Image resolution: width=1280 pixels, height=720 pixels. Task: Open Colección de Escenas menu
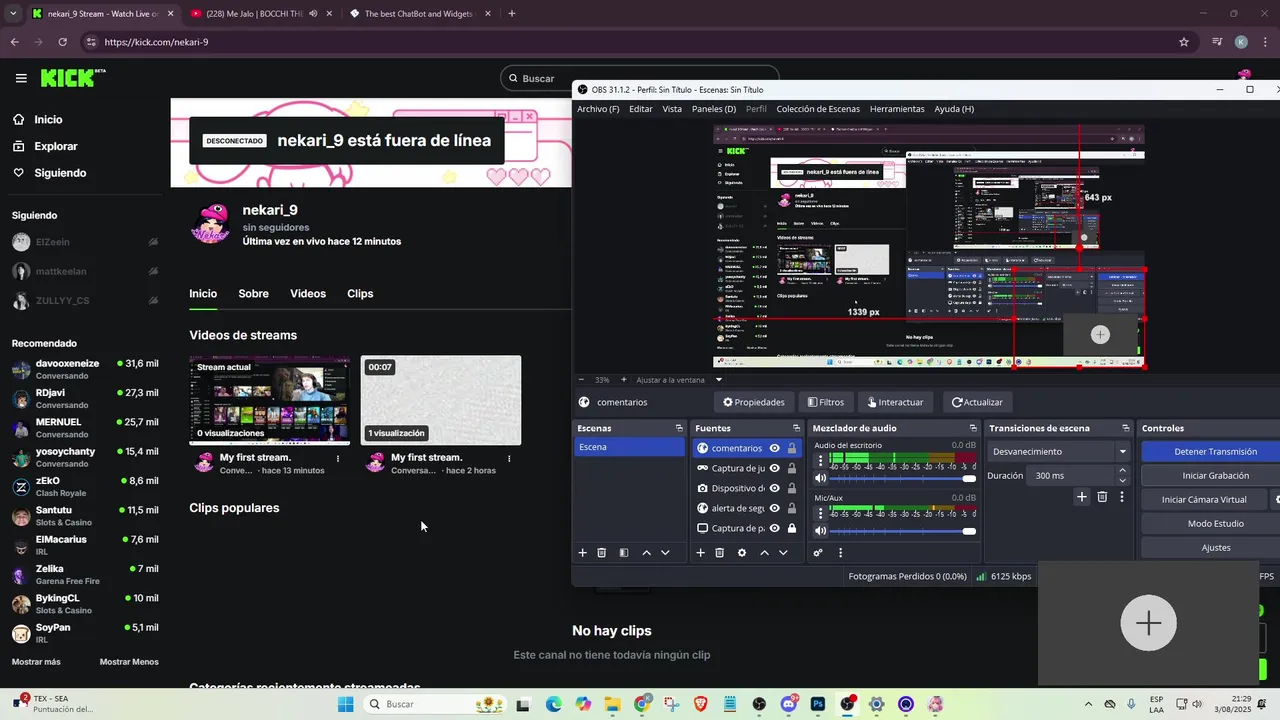pos(818,109)
